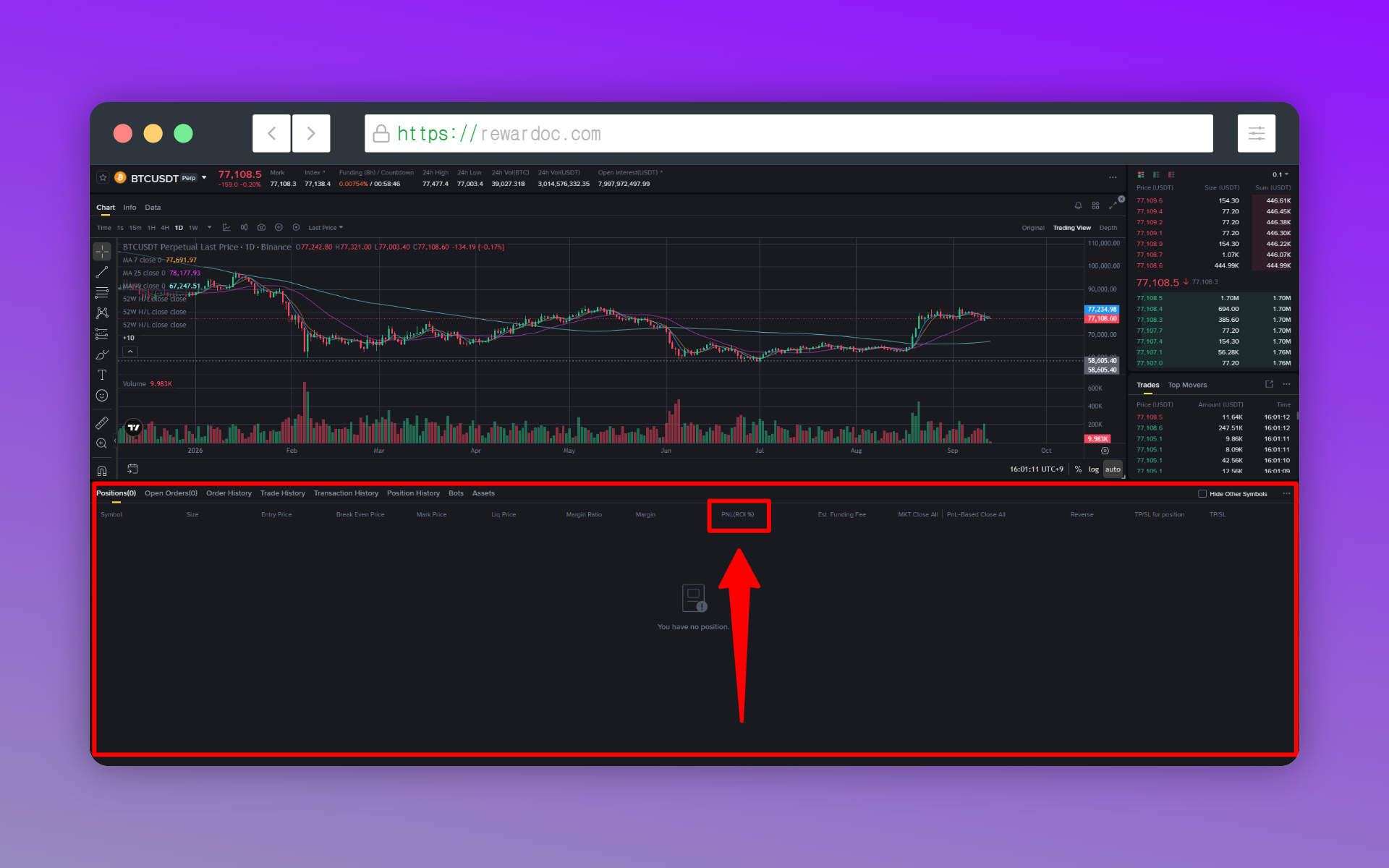Select the 4H time interval
Viewport: 1389px width, 868px height.
165,228
